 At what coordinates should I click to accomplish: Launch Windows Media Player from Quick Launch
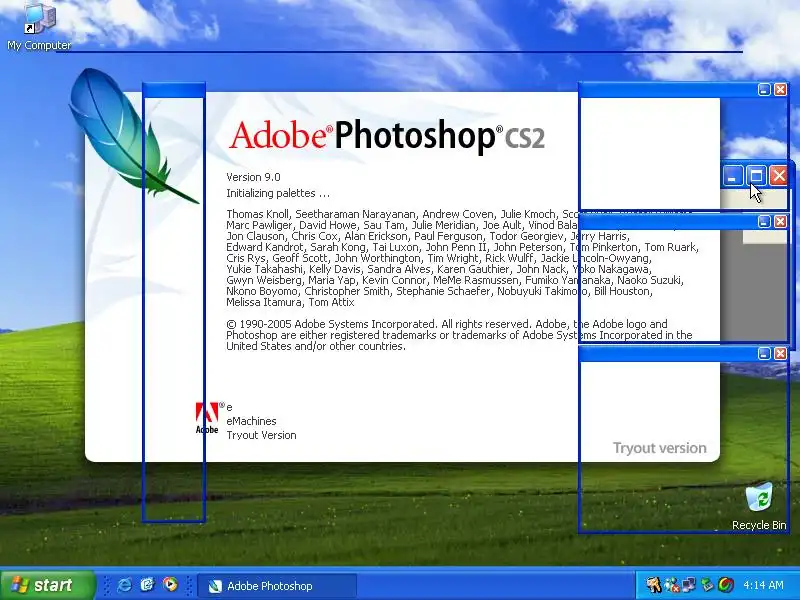[170, 585]
